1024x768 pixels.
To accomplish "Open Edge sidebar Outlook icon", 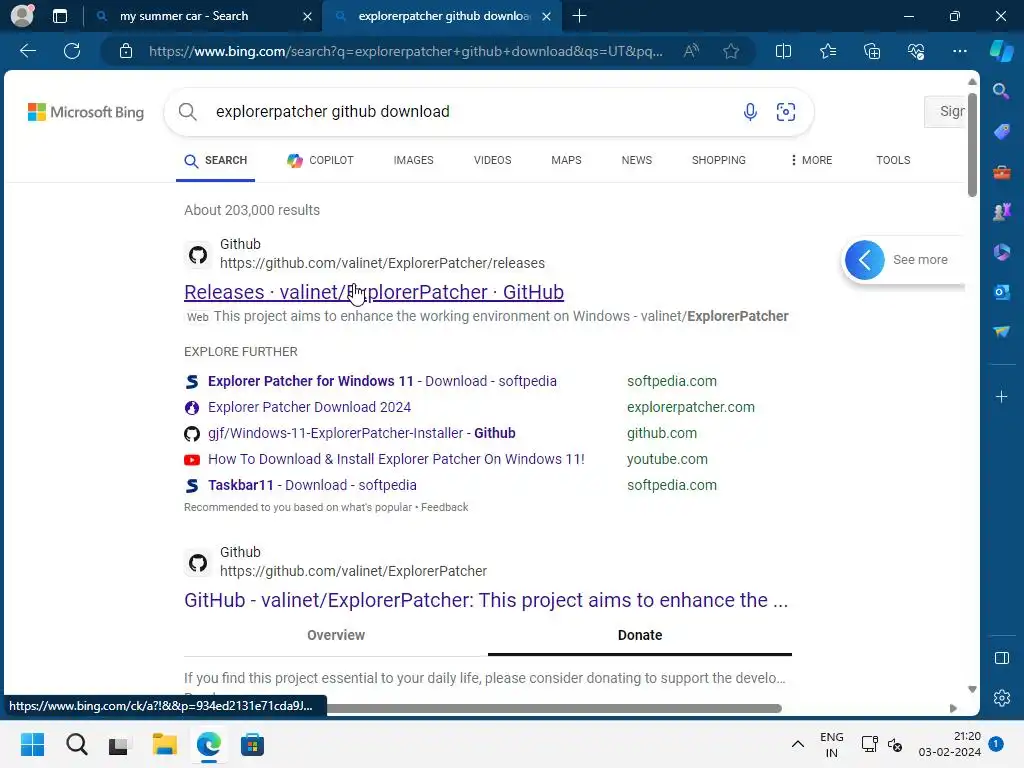I will 1000,292.
